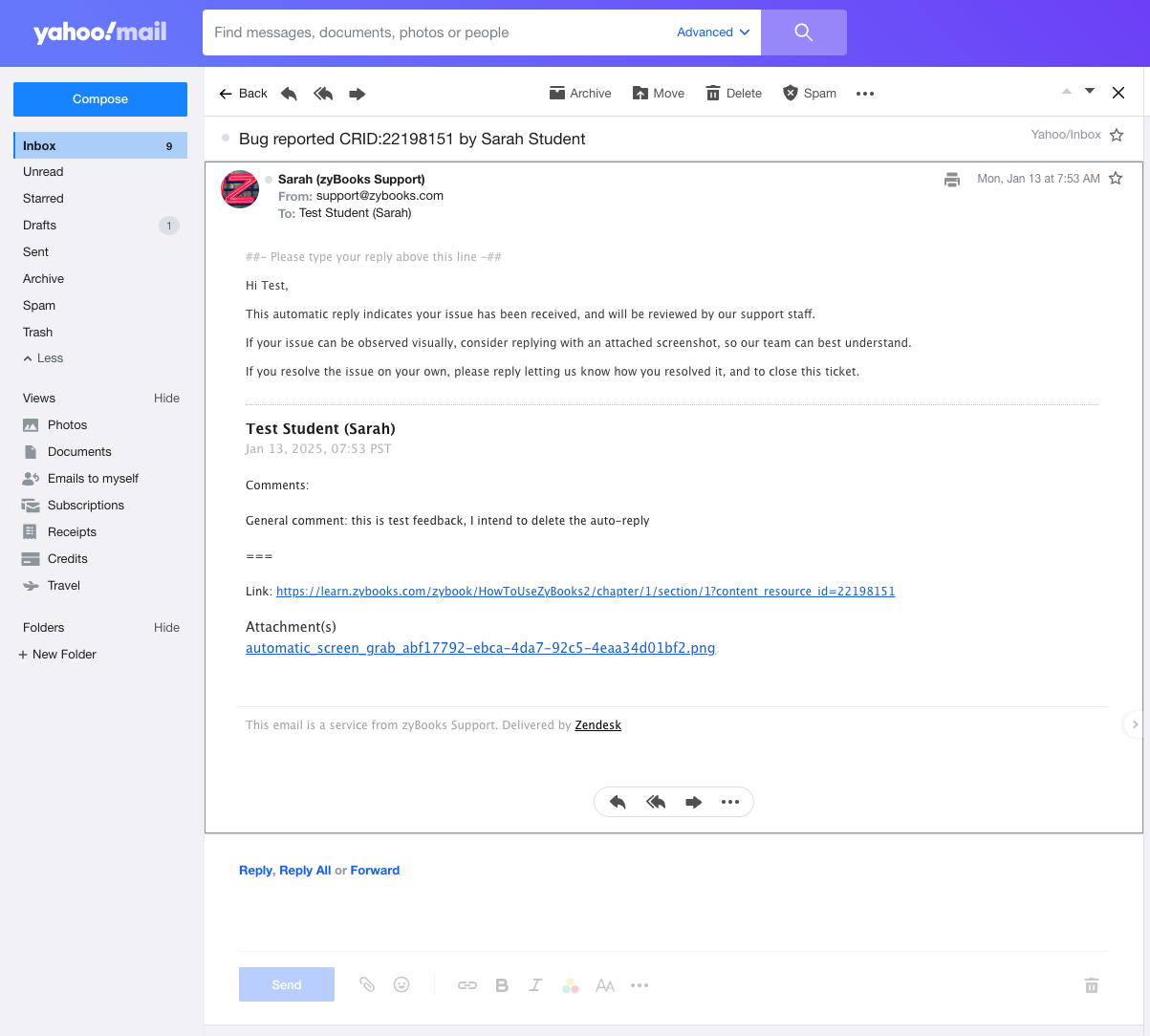1150x1036 pixels.
Task: Click the insert link icon in the reply toolbar
Action: (x=467, y=985)
